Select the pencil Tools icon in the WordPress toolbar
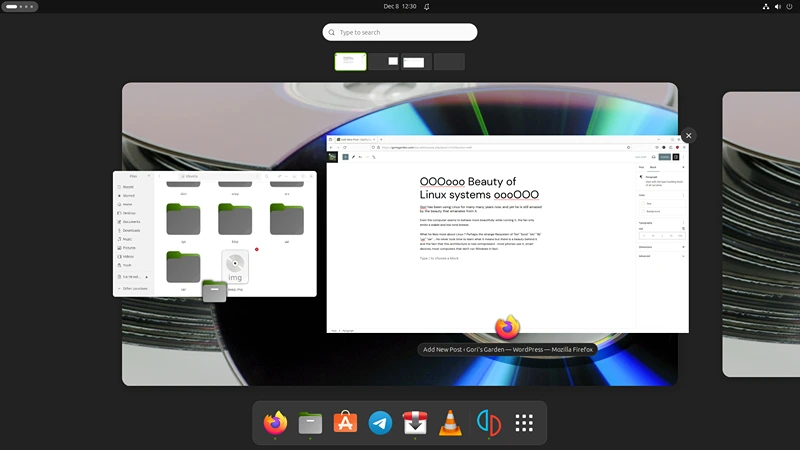This screenshot has width=800, height=450. (353, 157)
